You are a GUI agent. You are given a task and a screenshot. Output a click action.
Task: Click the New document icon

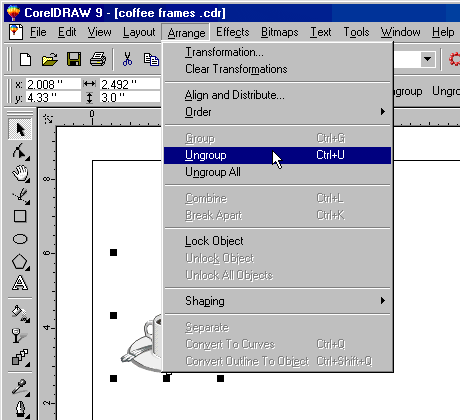26,60
